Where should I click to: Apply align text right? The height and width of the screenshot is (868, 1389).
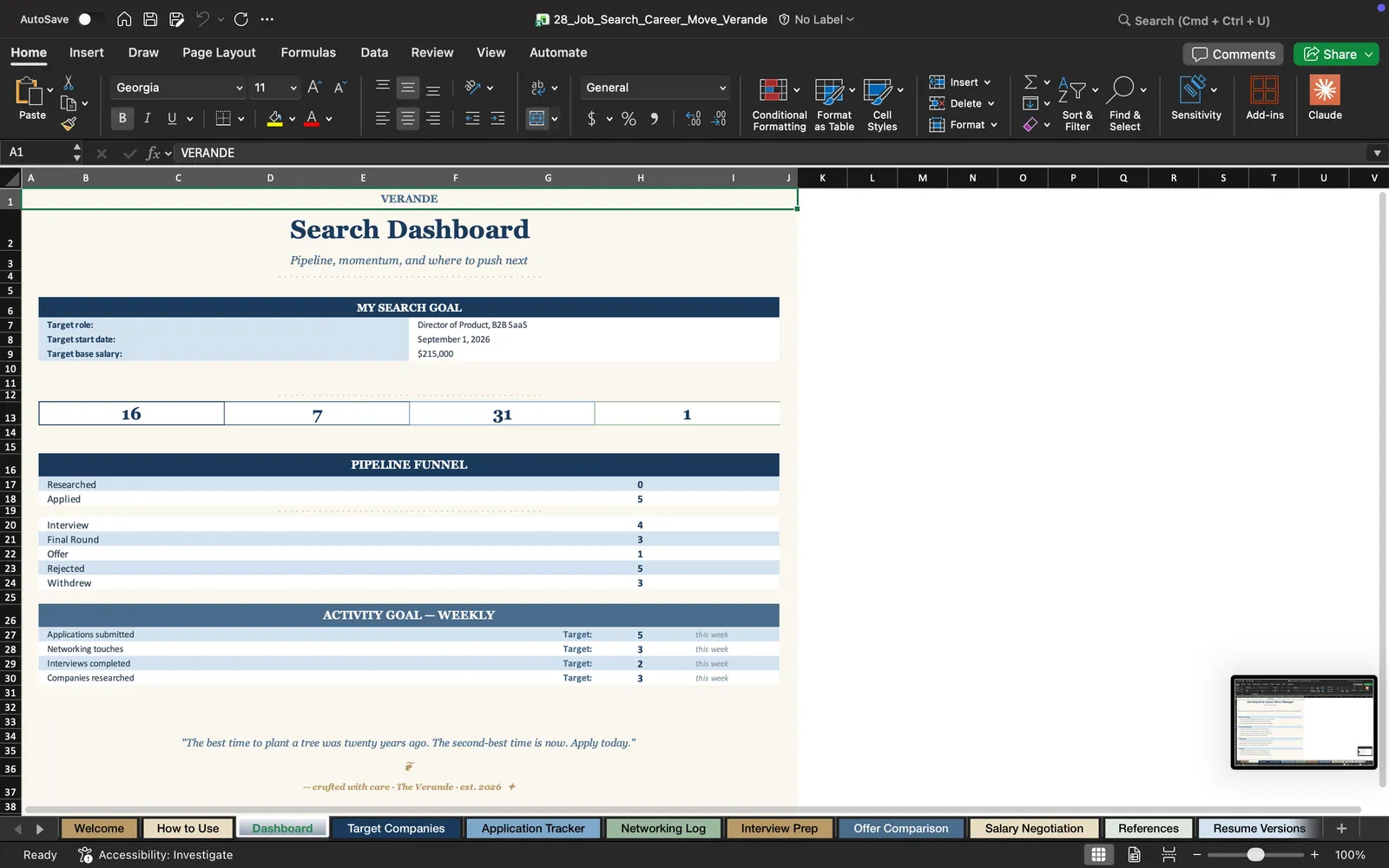pyautogui.click(x=433, y=118)
